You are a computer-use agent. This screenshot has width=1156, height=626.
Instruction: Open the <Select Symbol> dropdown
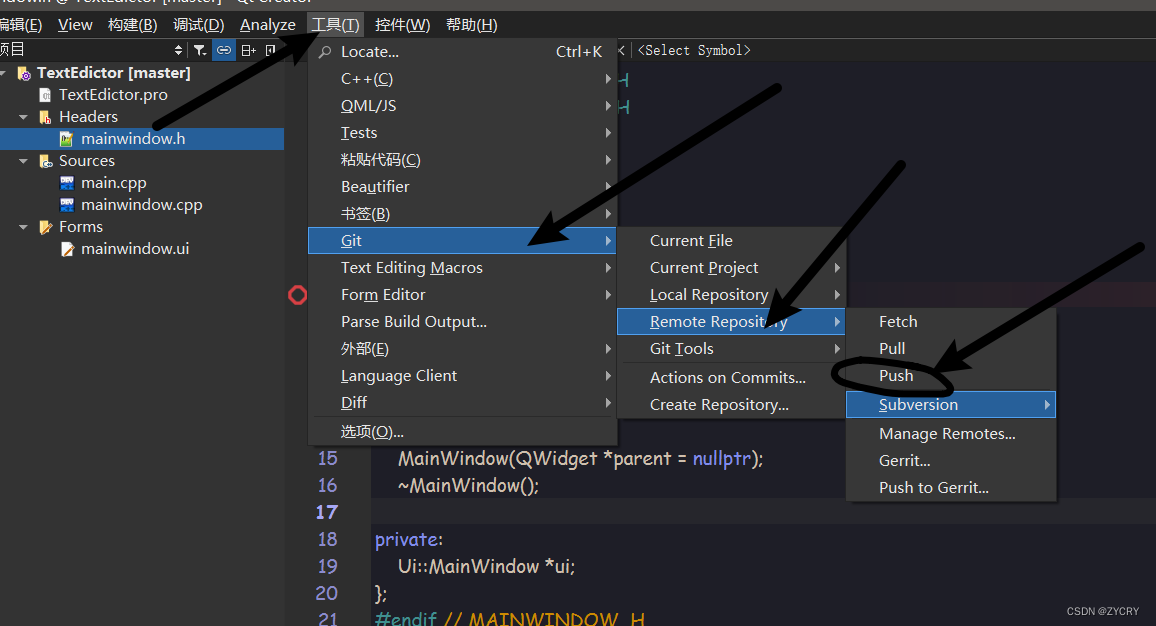[694, 50]
